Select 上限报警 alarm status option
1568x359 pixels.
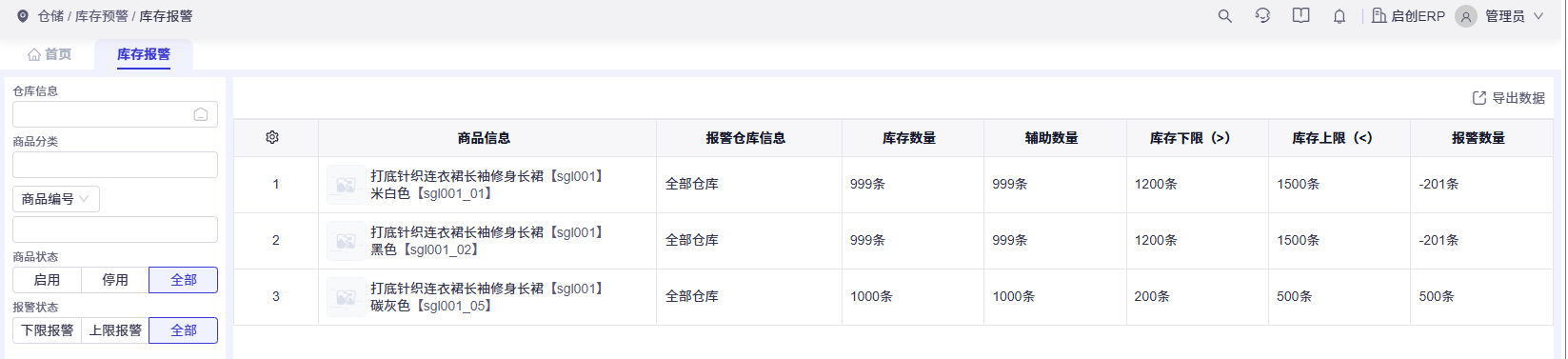click(115, 330)
